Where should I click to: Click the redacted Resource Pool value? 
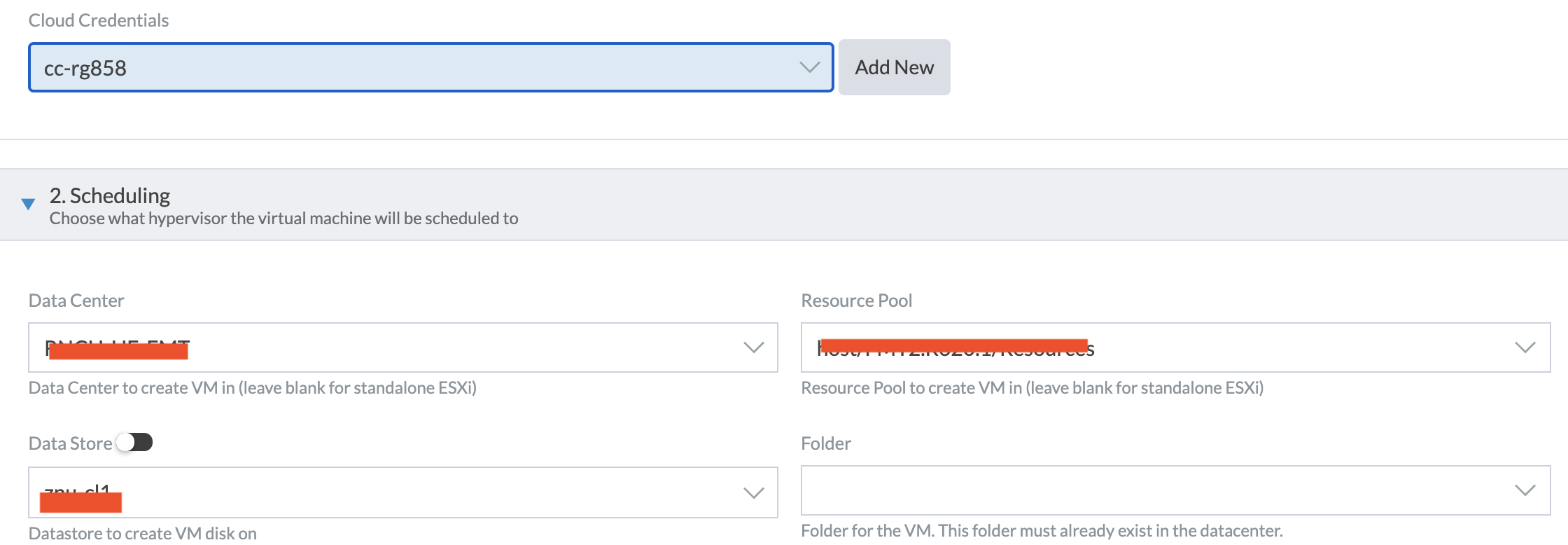pos(955,347)
